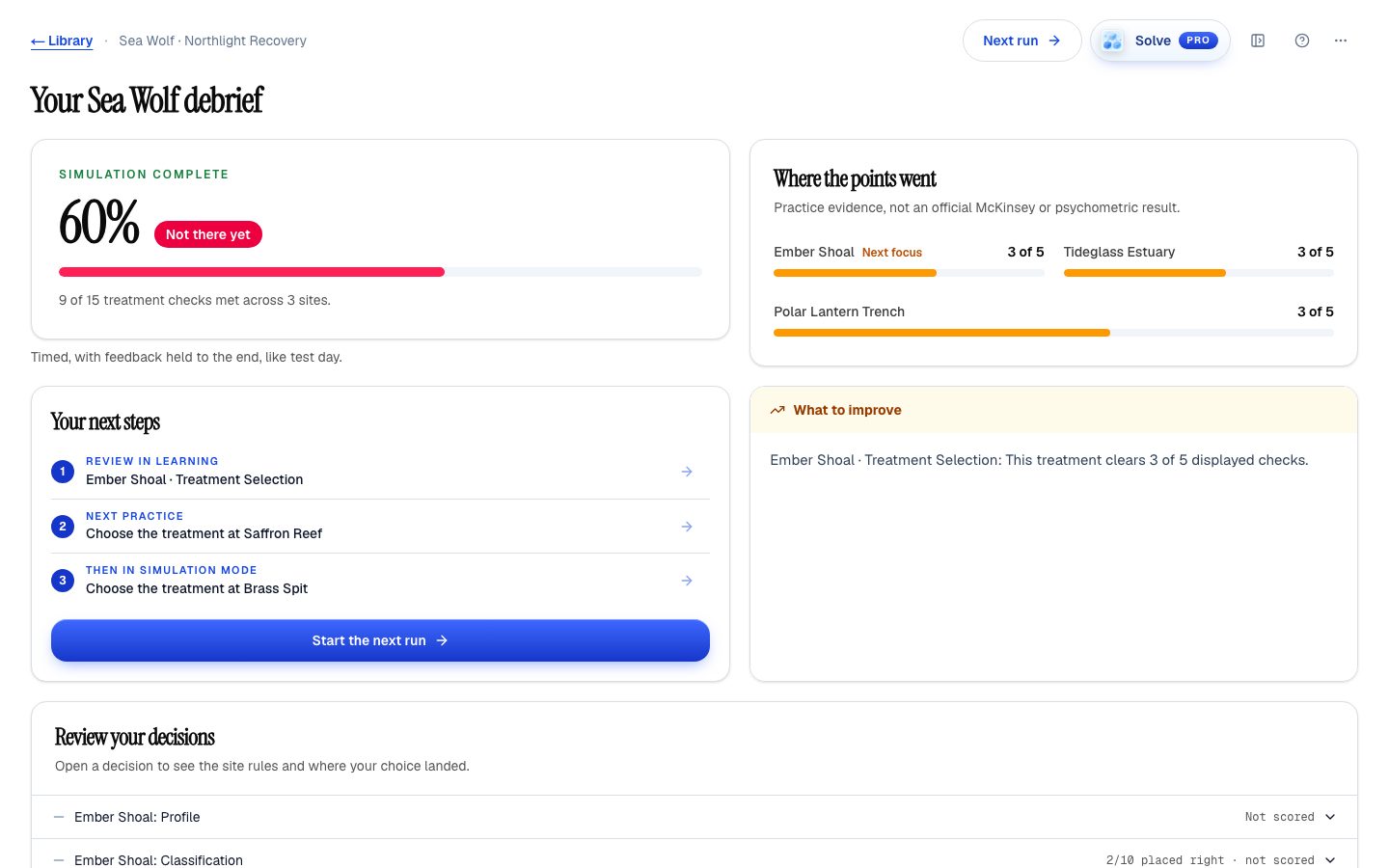Click the 60% overall score progress bar

(380, 272)
